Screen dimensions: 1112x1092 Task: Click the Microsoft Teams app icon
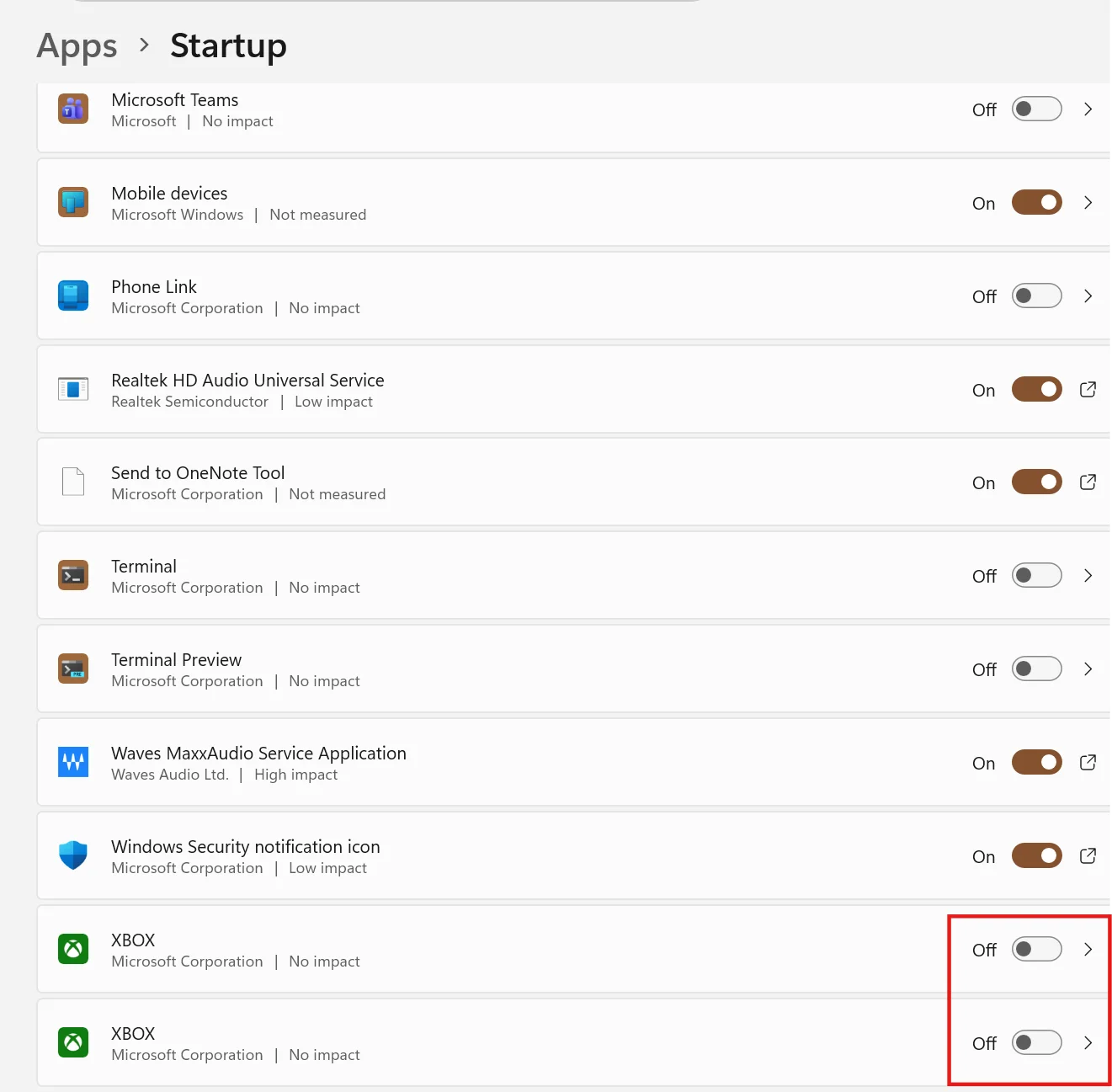(x=73, y=109)
